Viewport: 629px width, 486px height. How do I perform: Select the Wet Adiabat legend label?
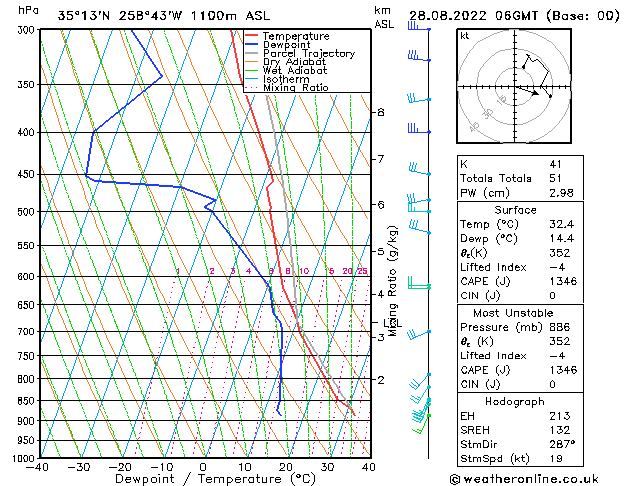tap(295, 71)
